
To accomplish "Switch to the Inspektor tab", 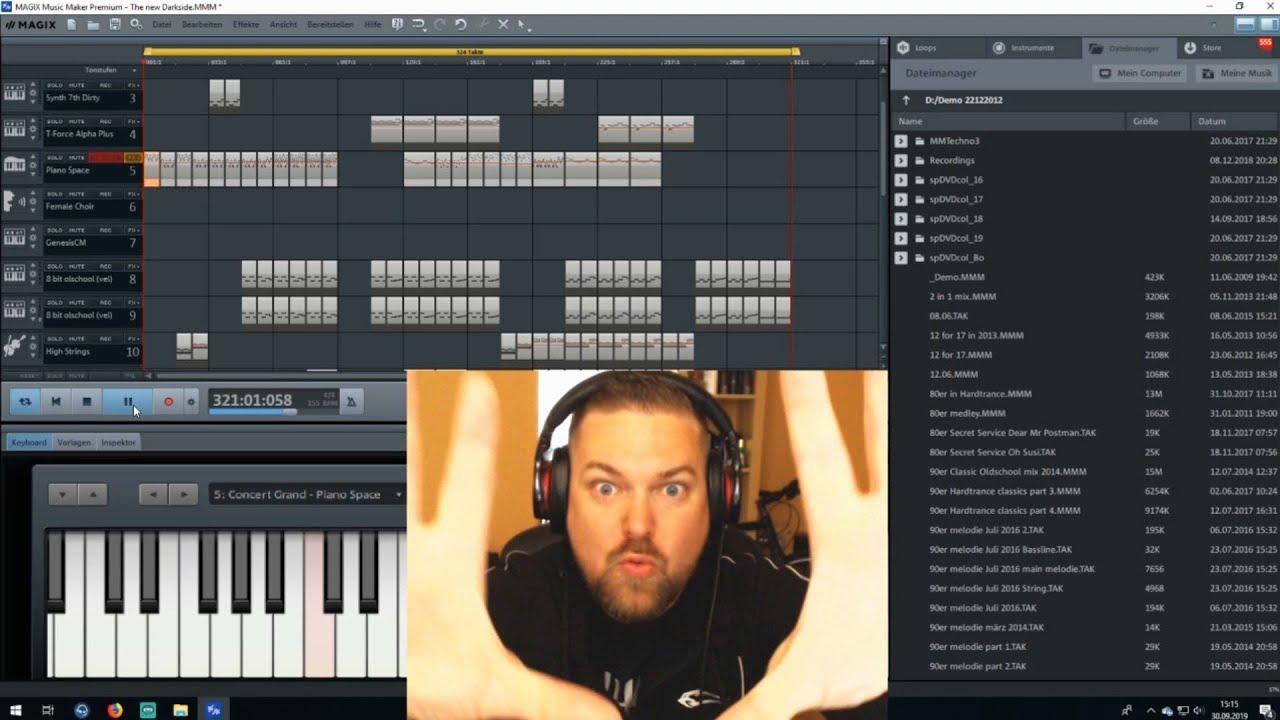I will tap(118, 442).
